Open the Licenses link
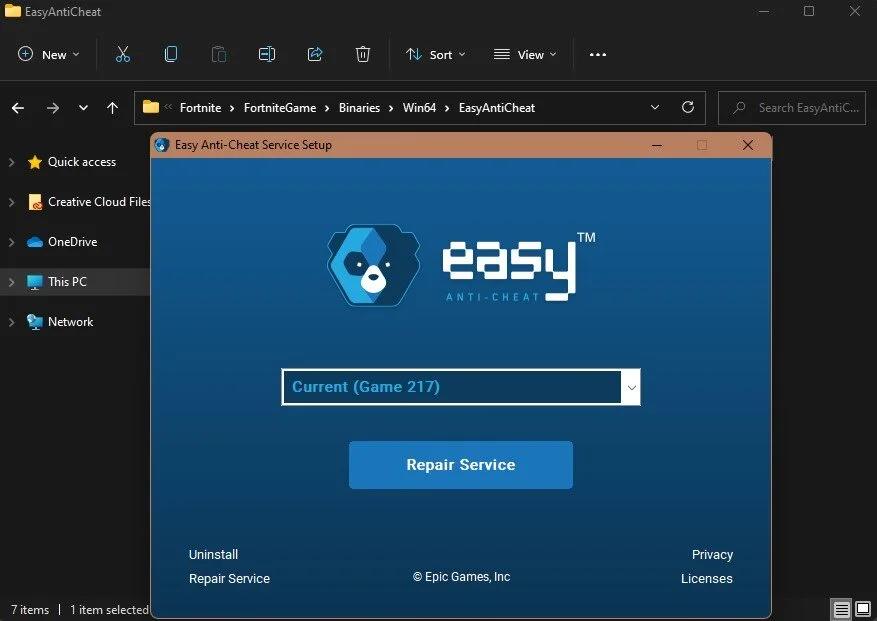This screenshot has width=877, height=621. [x=706, y=578]
